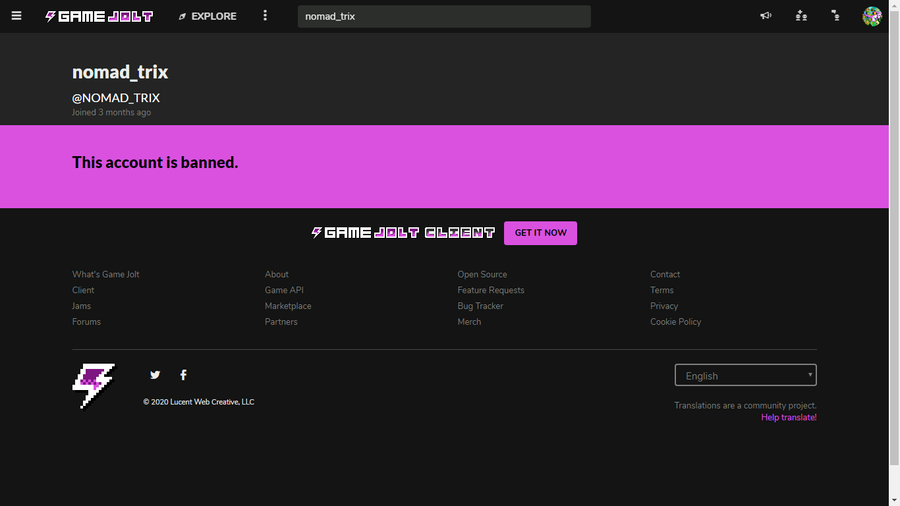Open the three-dot more options menu

point(265,15)
